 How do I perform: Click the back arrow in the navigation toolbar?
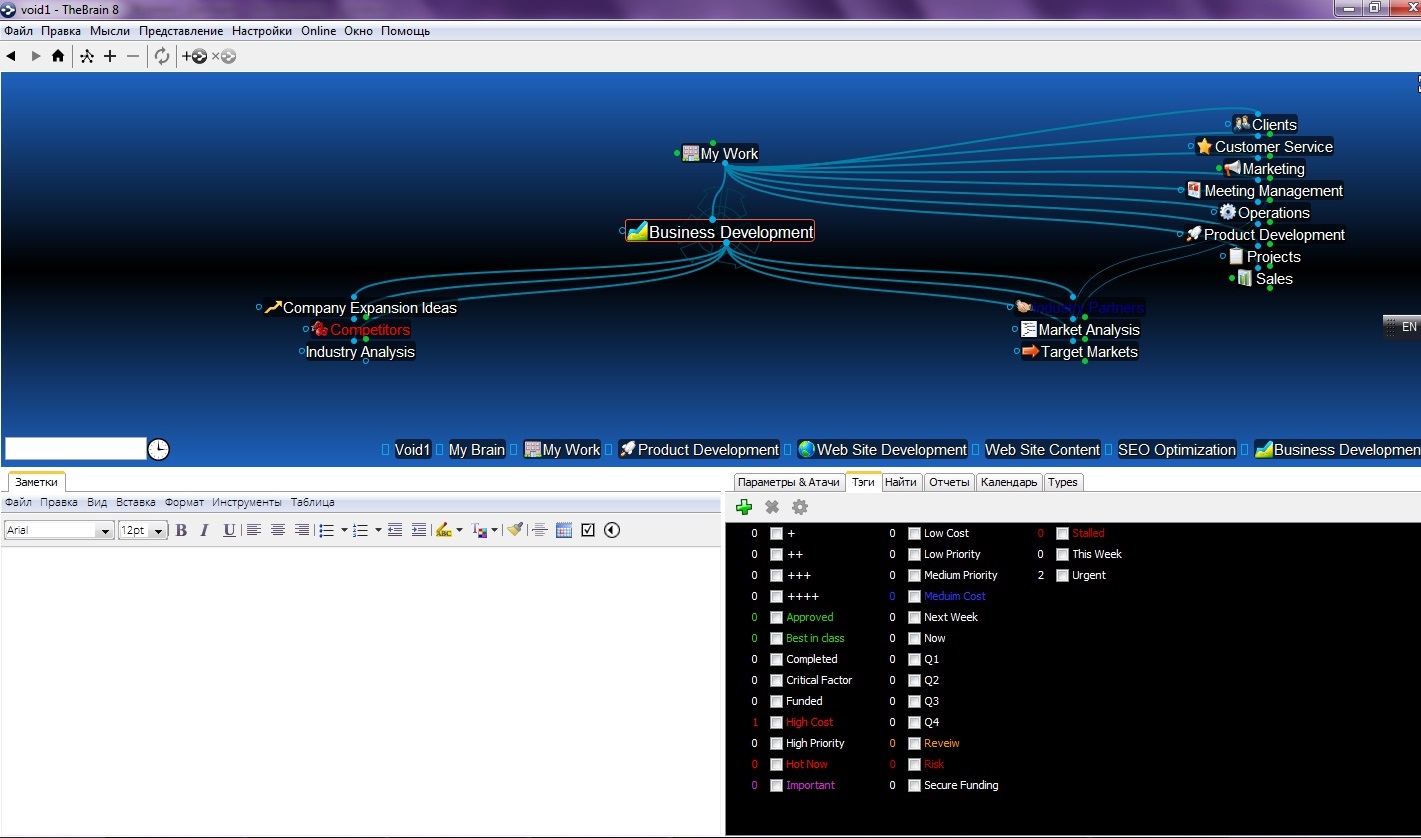[11, 56]
